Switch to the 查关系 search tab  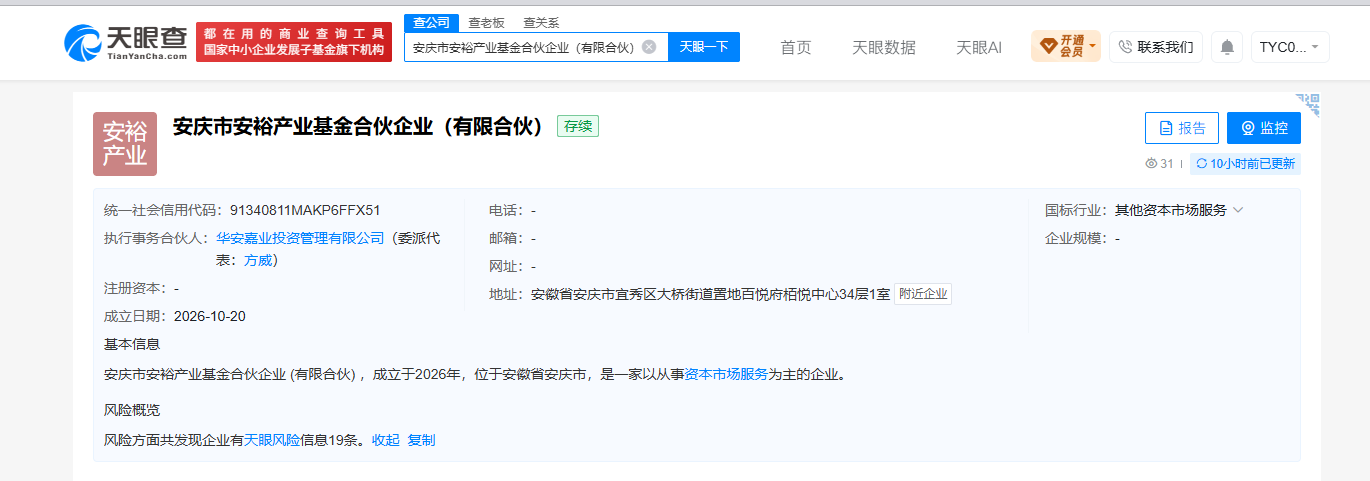pos(541,23)
